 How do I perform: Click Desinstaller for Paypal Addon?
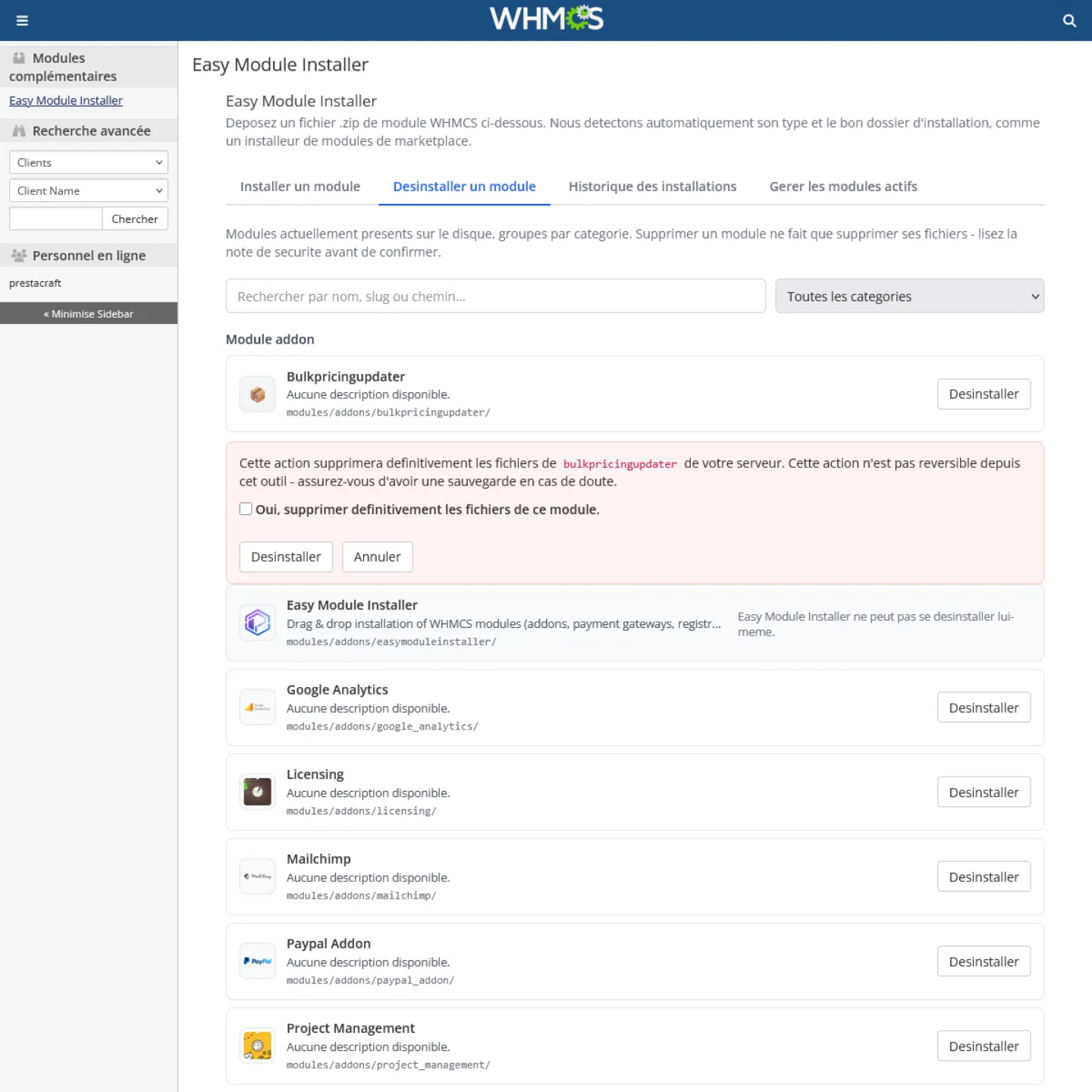click(x=984, y=962)
